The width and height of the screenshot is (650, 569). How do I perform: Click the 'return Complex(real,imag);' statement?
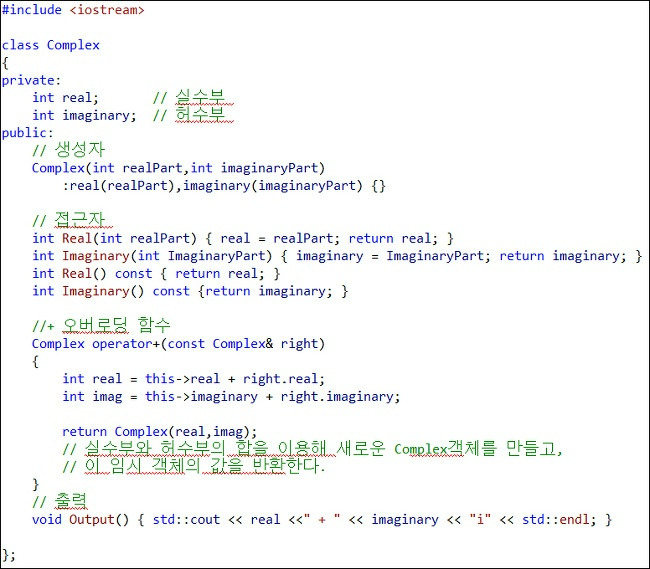tap(160, 431)
